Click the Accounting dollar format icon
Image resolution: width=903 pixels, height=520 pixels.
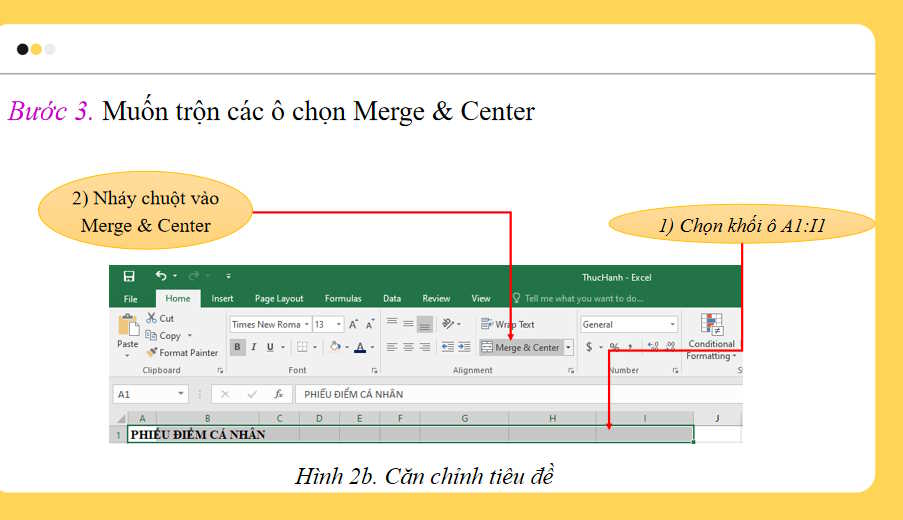tap(589, 347)
